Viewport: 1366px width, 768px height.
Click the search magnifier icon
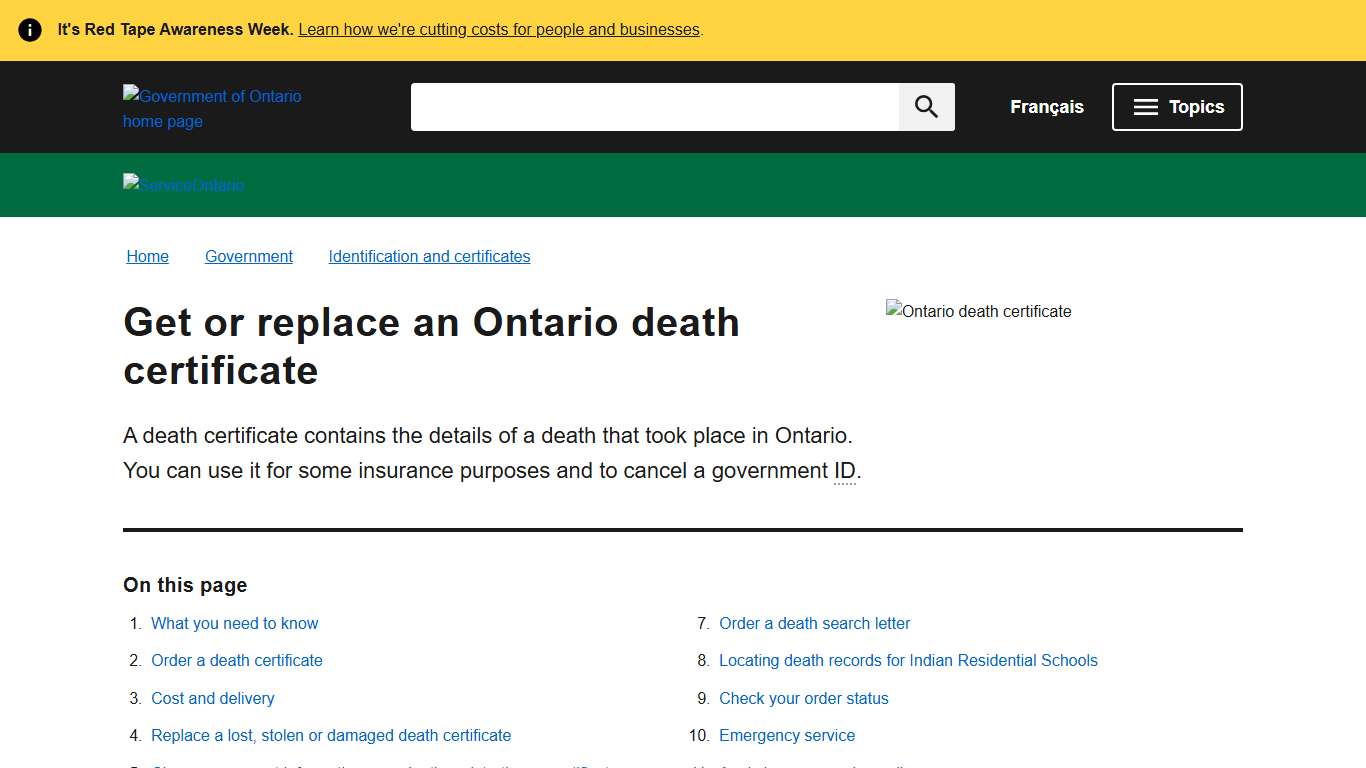pos(924,106)
